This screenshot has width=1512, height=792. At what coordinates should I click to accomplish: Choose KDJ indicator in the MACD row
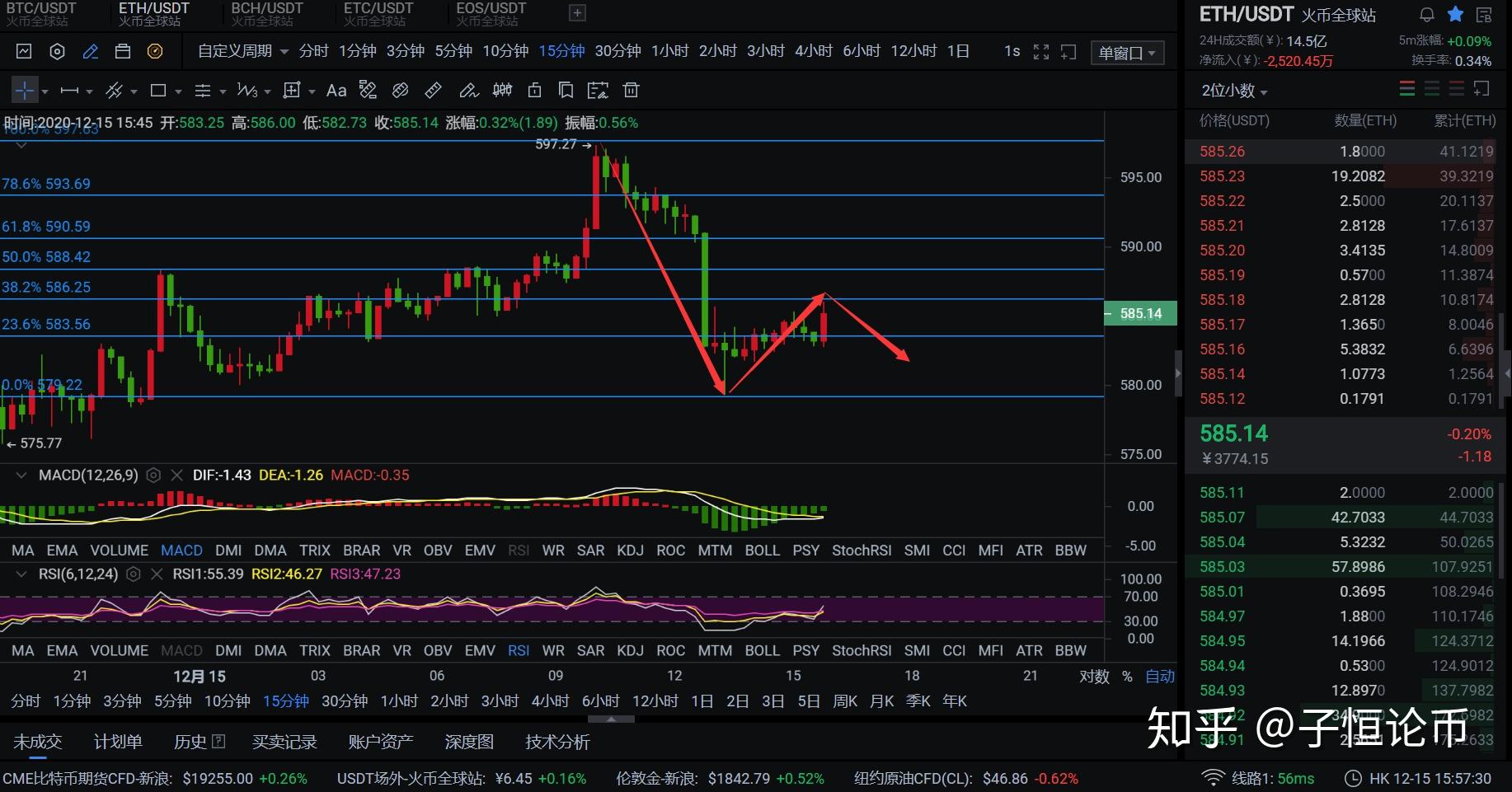tap(630, 550)
